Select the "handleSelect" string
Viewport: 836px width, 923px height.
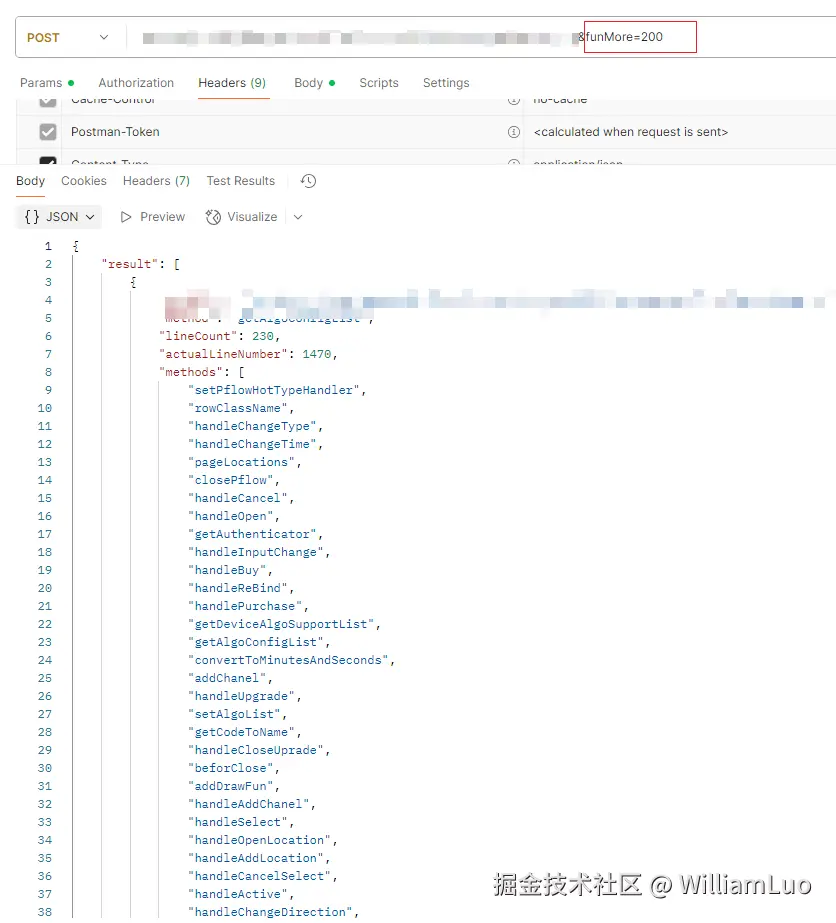point(238,822)
